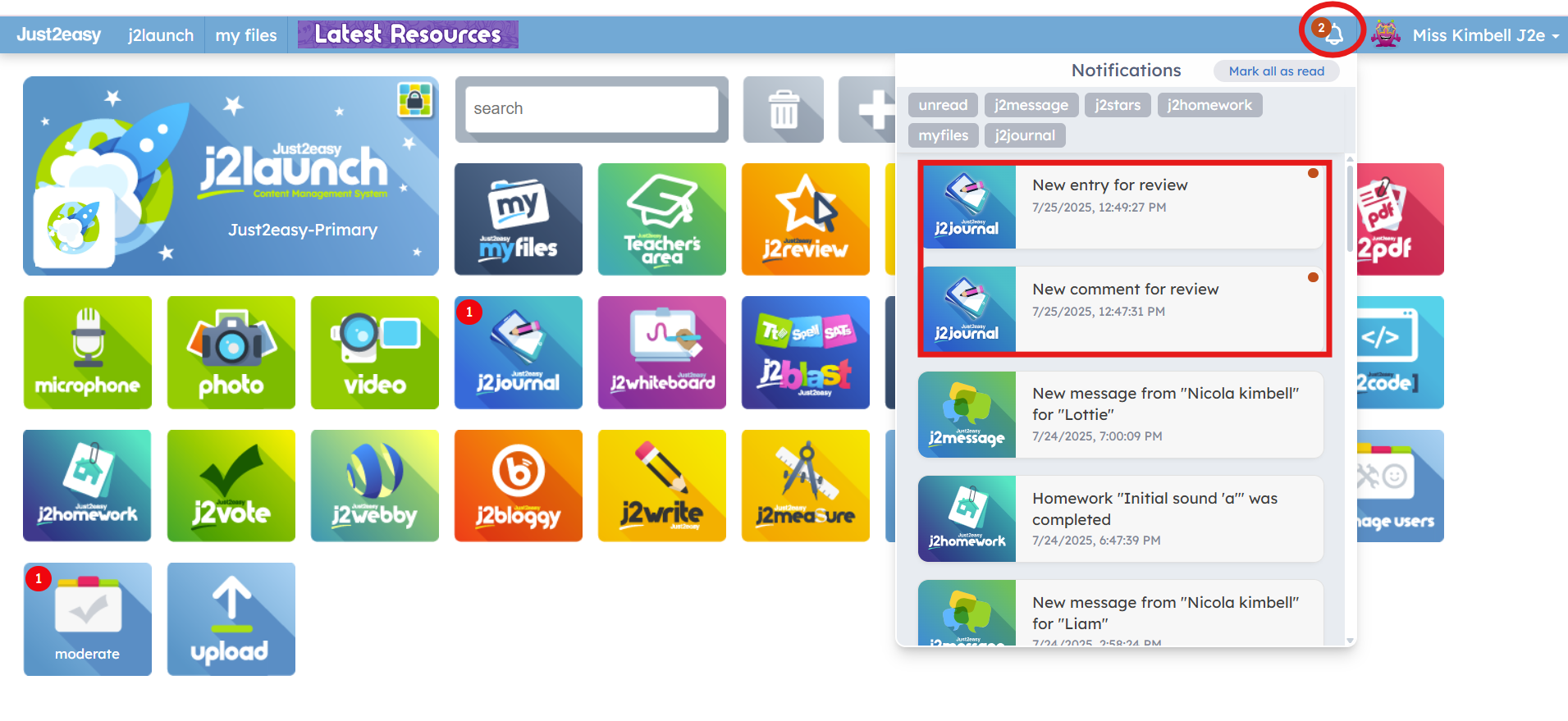This screenshot has width=1568, height=721.
Task: Click the trash bin icon
Action: [784, 110]
